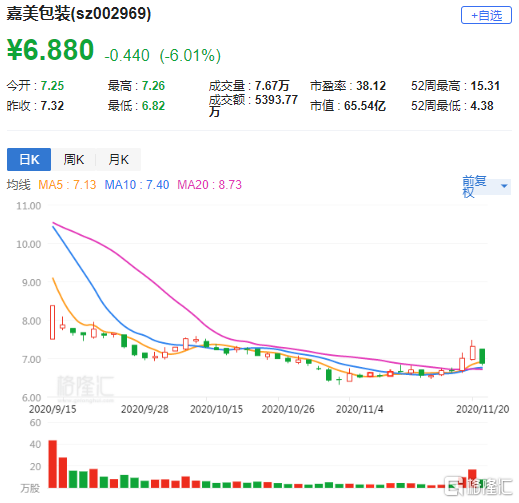Click 最高 value 7.26
Screen dimensions: 519x503
tap(153, 86)
